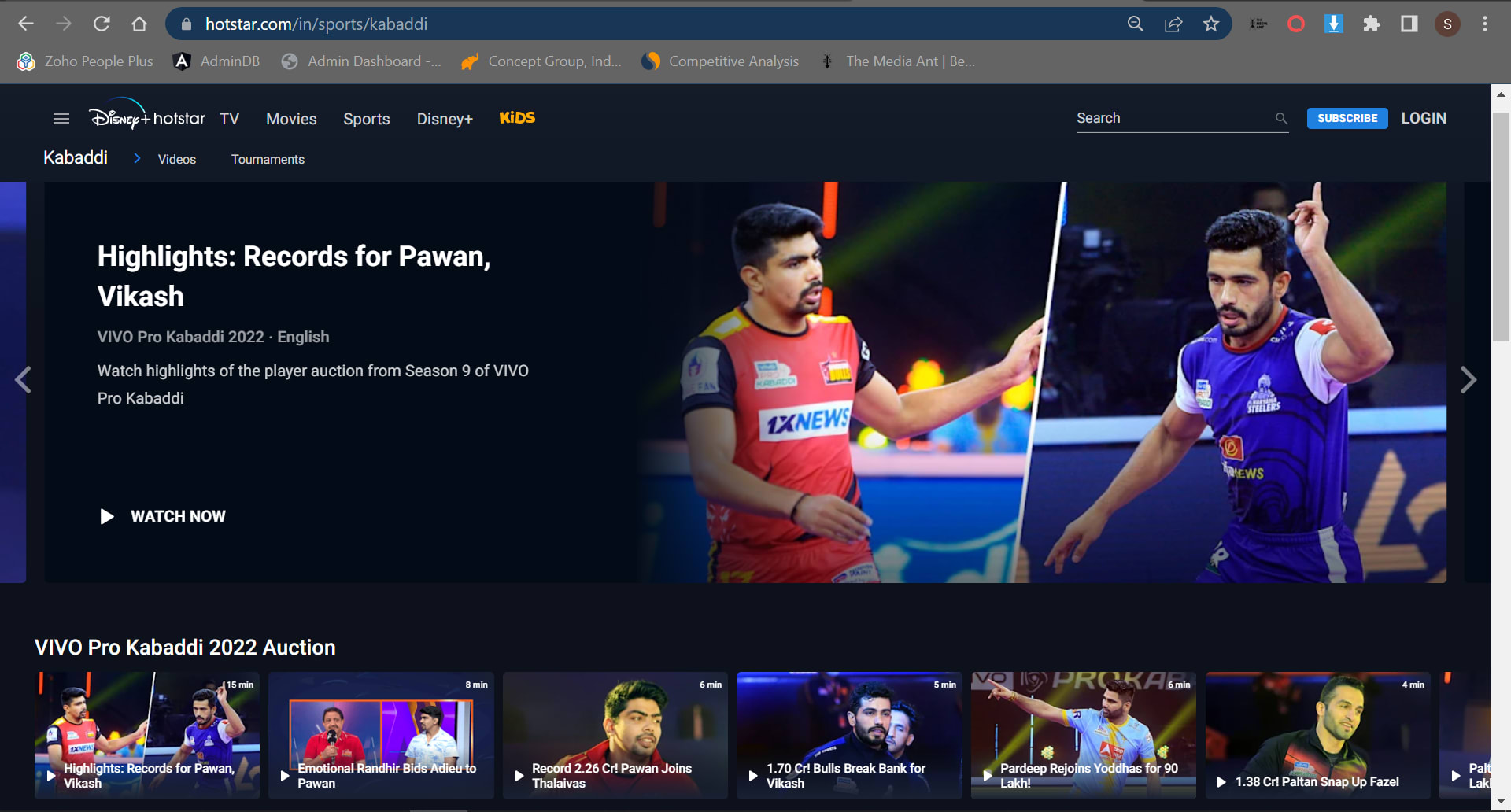Show previous banner with left chevron
The width and height of the screenshot is (1511, 812).
tap(24, 380)
